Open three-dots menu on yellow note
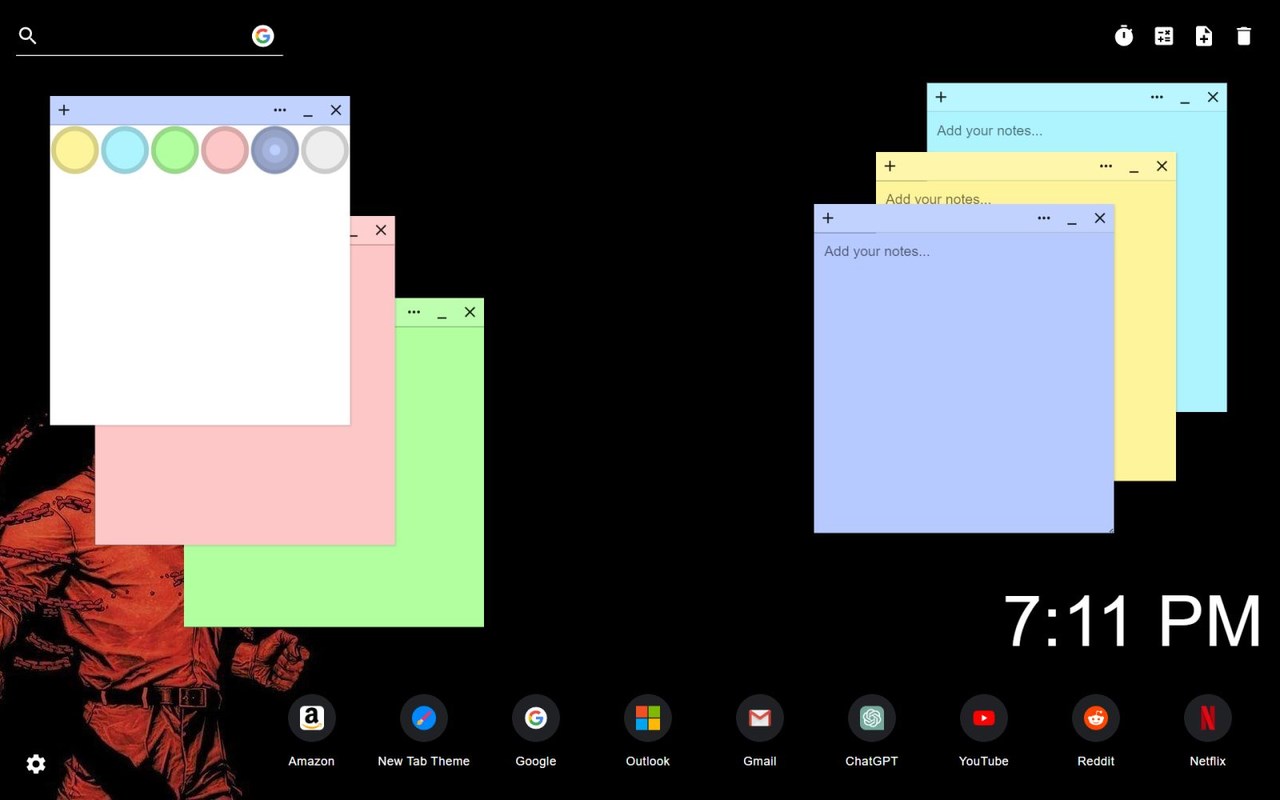Viewport: 1280px width, 800px height. [x=1106, y=166]
